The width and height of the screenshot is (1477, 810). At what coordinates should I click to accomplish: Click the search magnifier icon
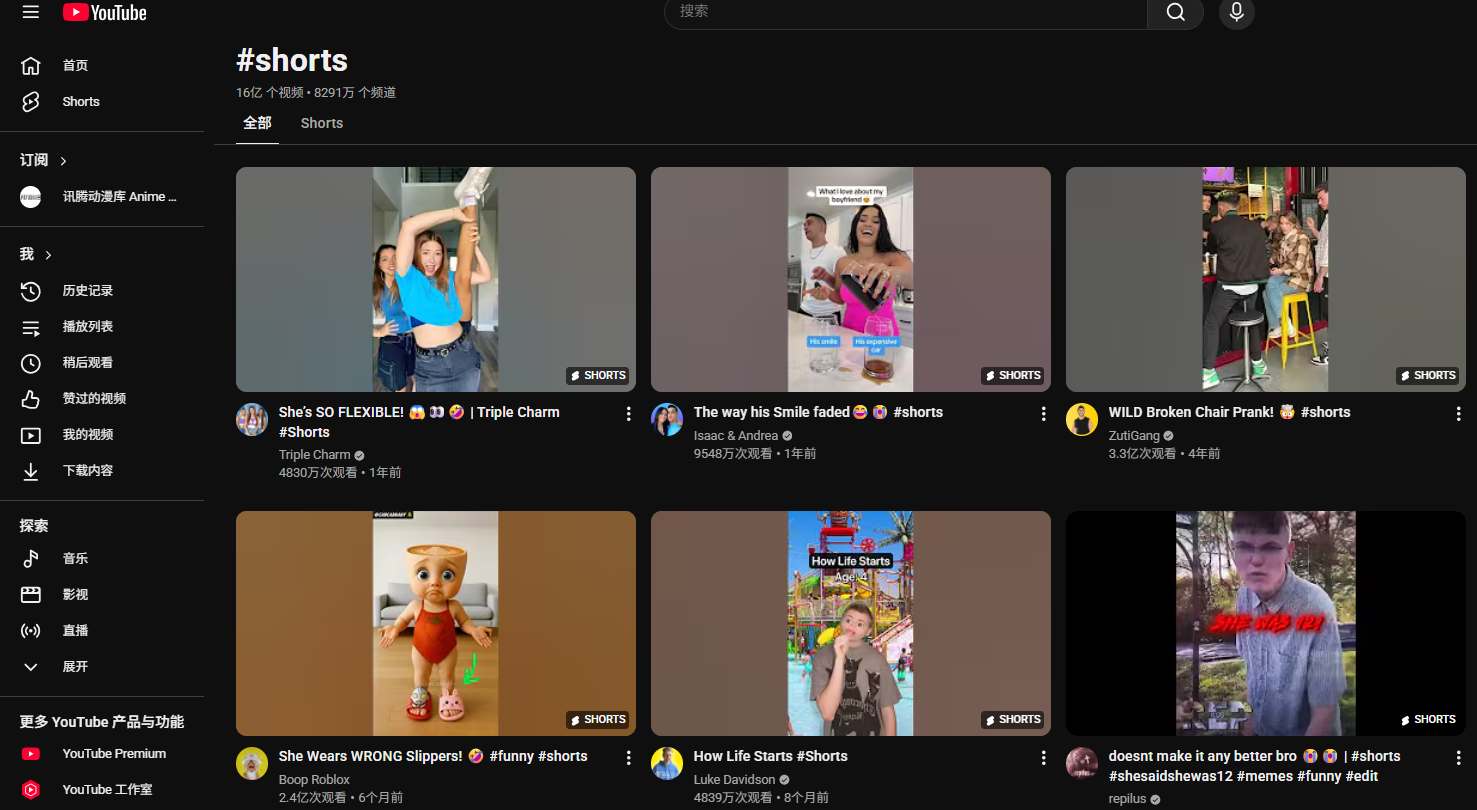point(1175,14)
